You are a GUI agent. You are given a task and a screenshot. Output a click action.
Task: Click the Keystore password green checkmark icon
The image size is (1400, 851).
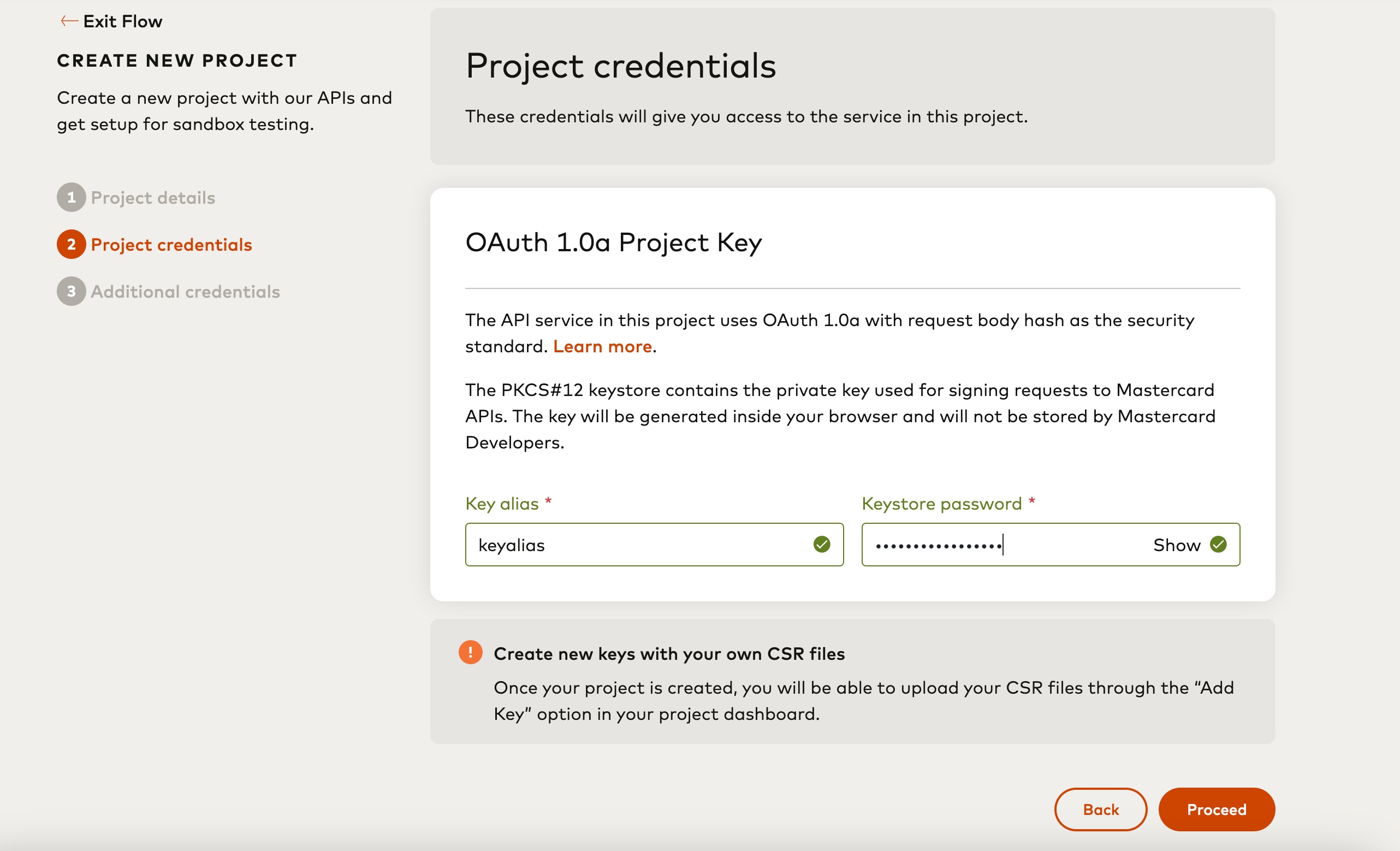(1218, 545)
